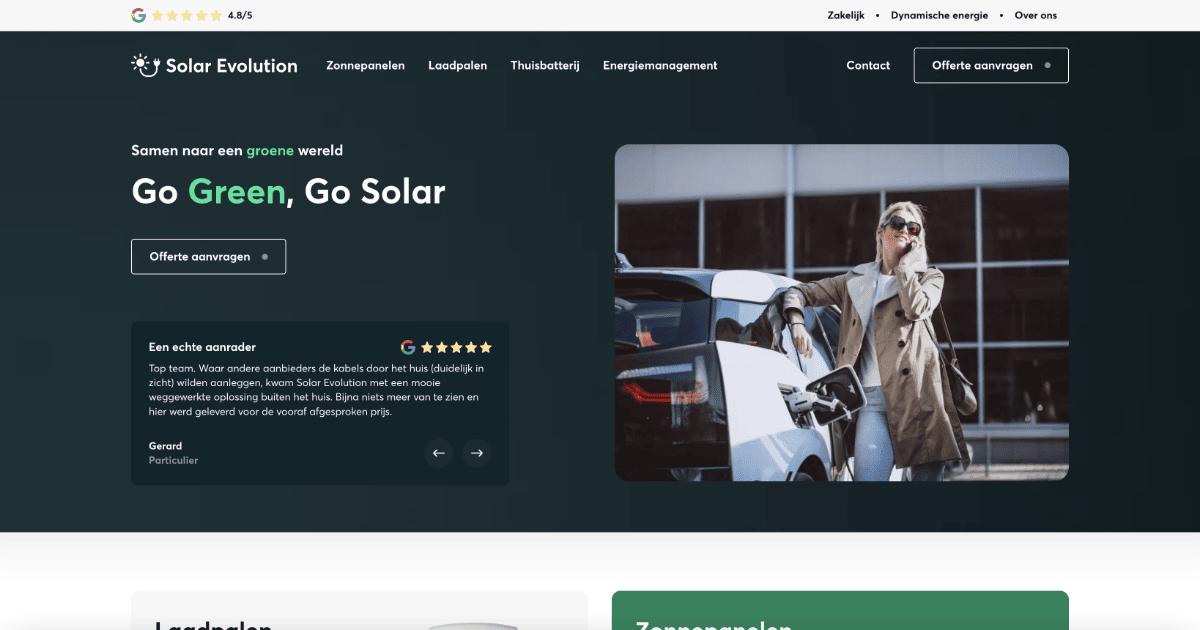Open the Zonnepanelen navigation item
Image resolution: width=1200 pixels, height=630 pixels.
tap(366, 65)
